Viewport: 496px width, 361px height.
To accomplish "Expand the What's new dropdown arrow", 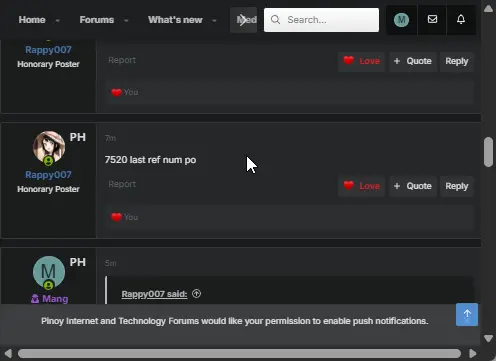I will click(214, 21).
